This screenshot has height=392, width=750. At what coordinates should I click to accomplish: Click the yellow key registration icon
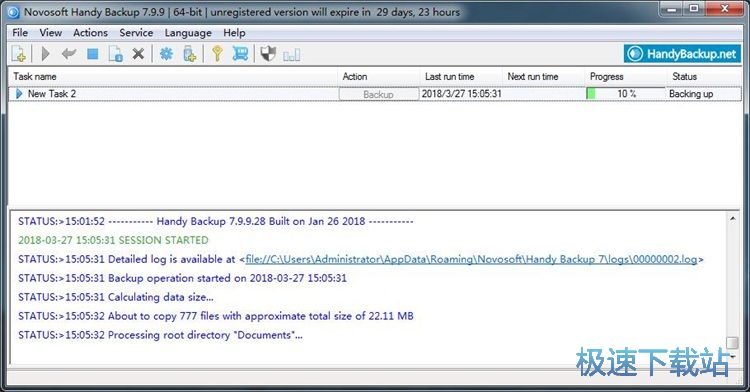217,54
